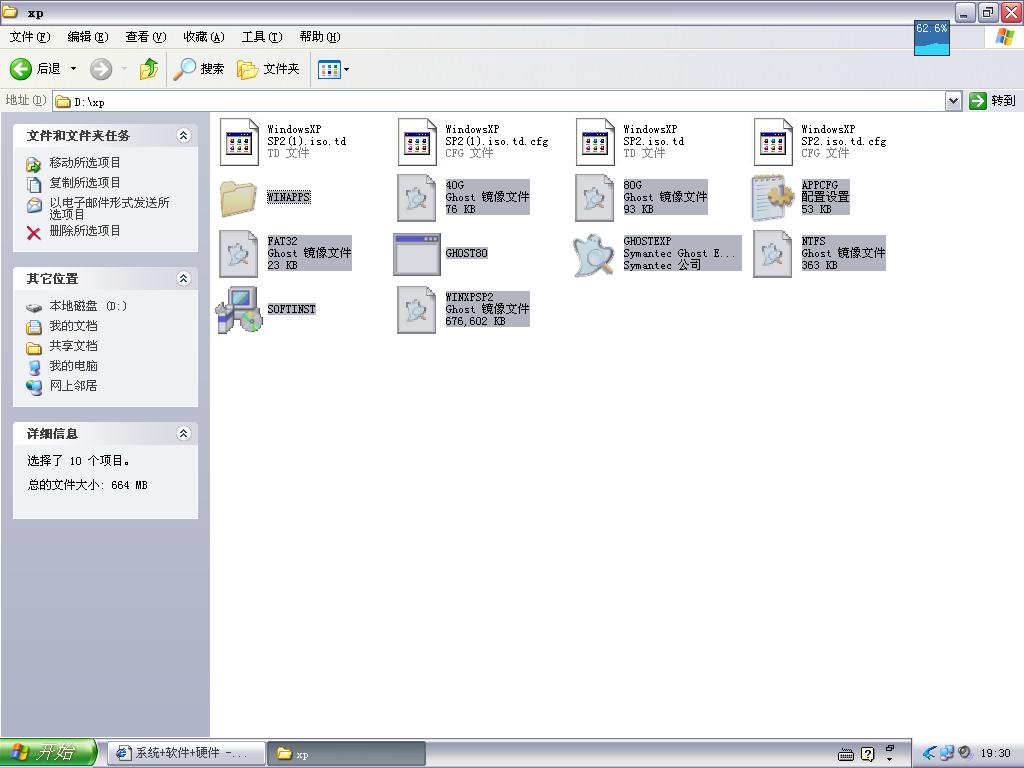Click the 开始 Start button
Image resolution: width=1024 pixels, height=768 pixels.
point(48,753)
